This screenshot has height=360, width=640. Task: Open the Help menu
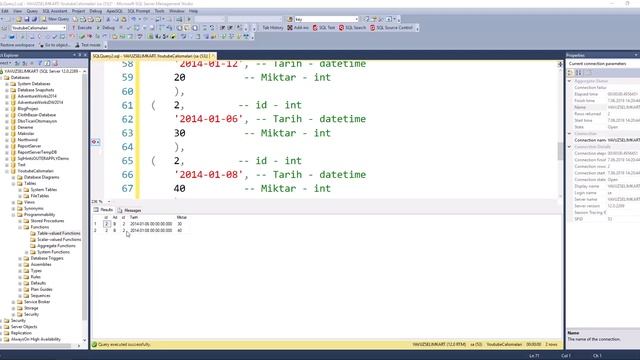point(193,11)
